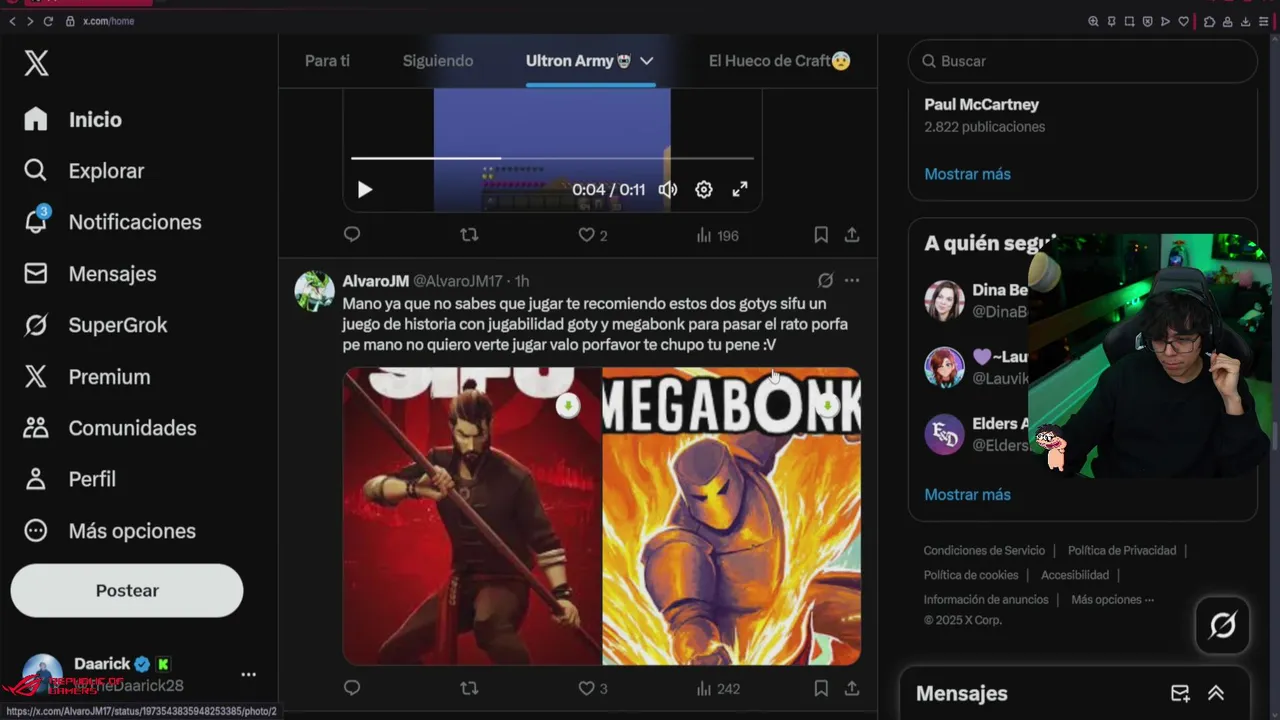Go to Inicio in the sidebar

click(x=73, y=119)
